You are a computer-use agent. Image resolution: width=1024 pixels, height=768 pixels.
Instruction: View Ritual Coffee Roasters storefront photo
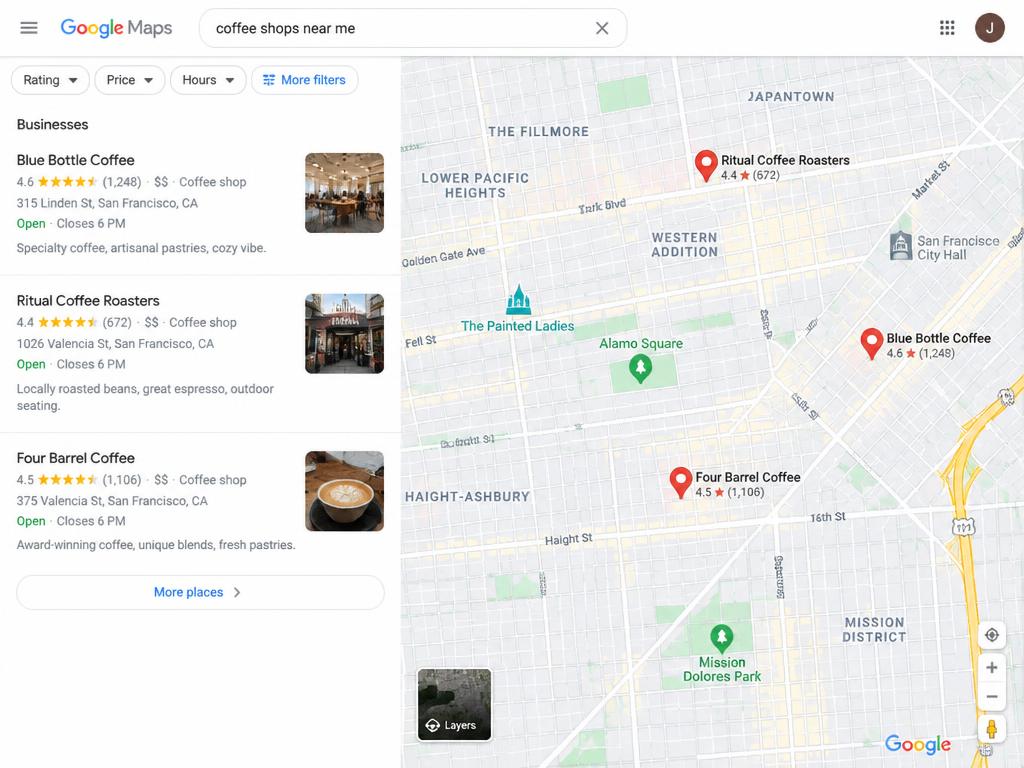pyautogui.click(x=344, y=333)
